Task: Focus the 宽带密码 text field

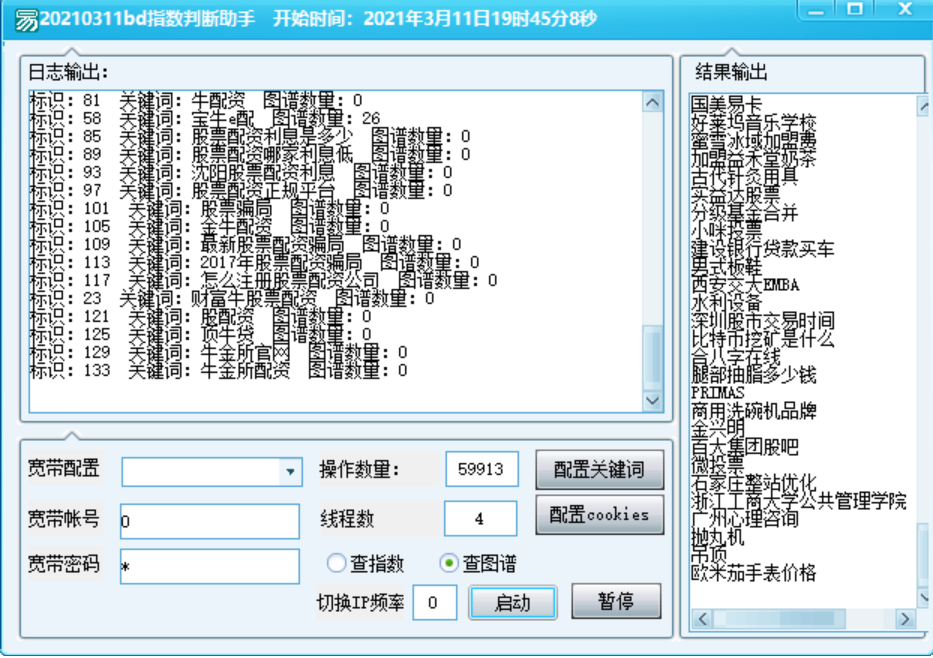Action: click(209, 566)
